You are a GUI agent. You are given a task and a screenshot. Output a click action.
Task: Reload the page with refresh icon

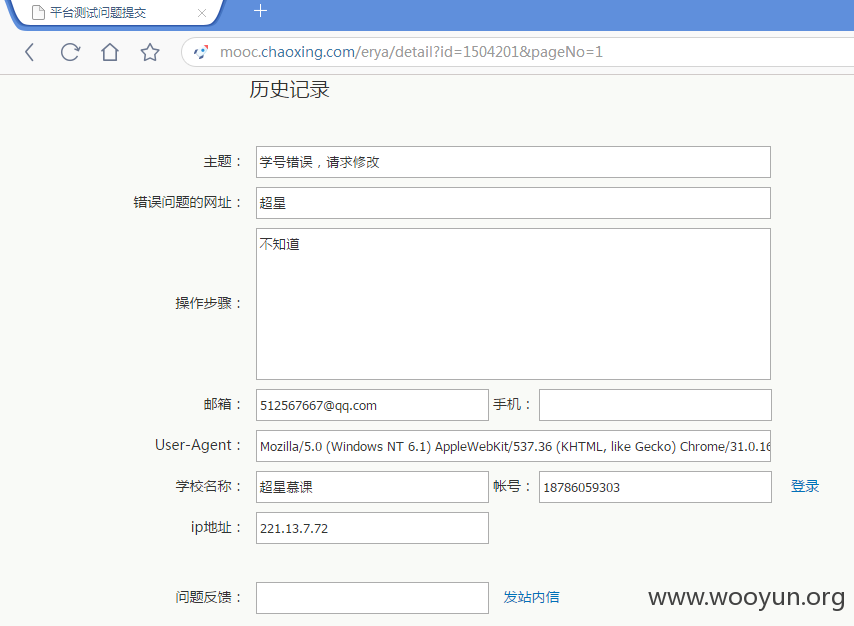(70, 52)
